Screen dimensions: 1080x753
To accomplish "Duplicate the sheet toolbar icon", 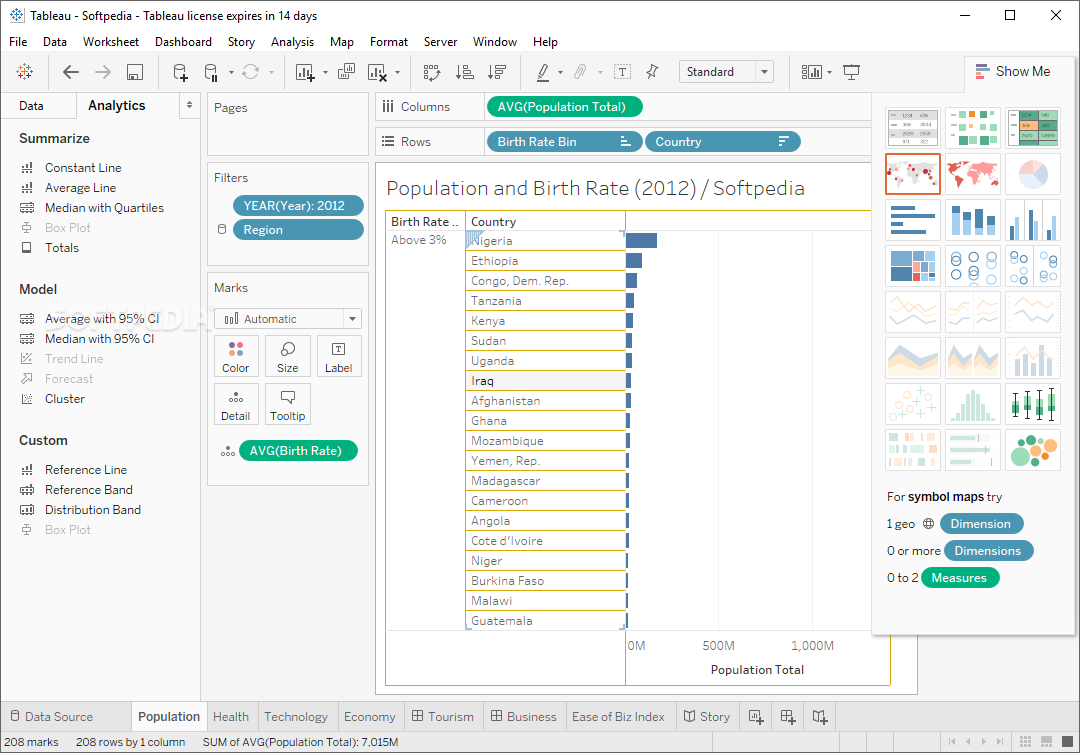I will click(346, 72).
